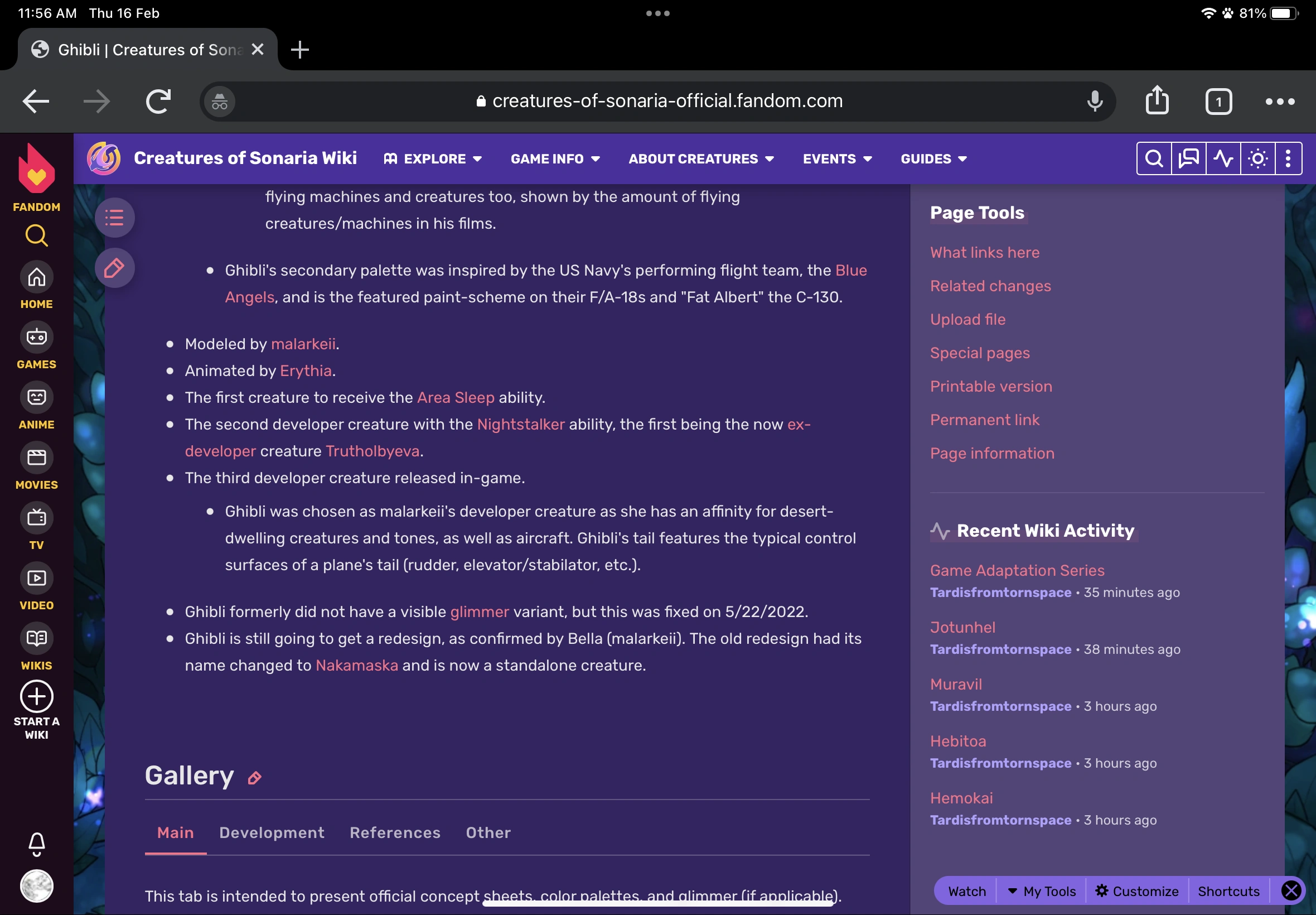Open the wiki search magnifier icon
The width and height of the screenshot is (1316, 915).
[1153, 158]
